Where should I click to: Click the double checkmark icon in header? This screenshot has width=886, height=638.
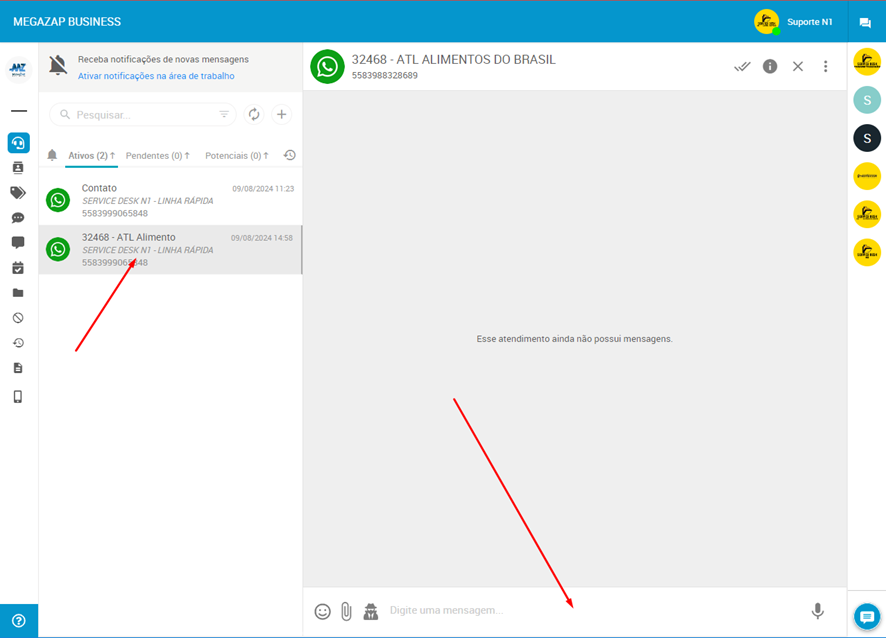[x=742, y=66]
